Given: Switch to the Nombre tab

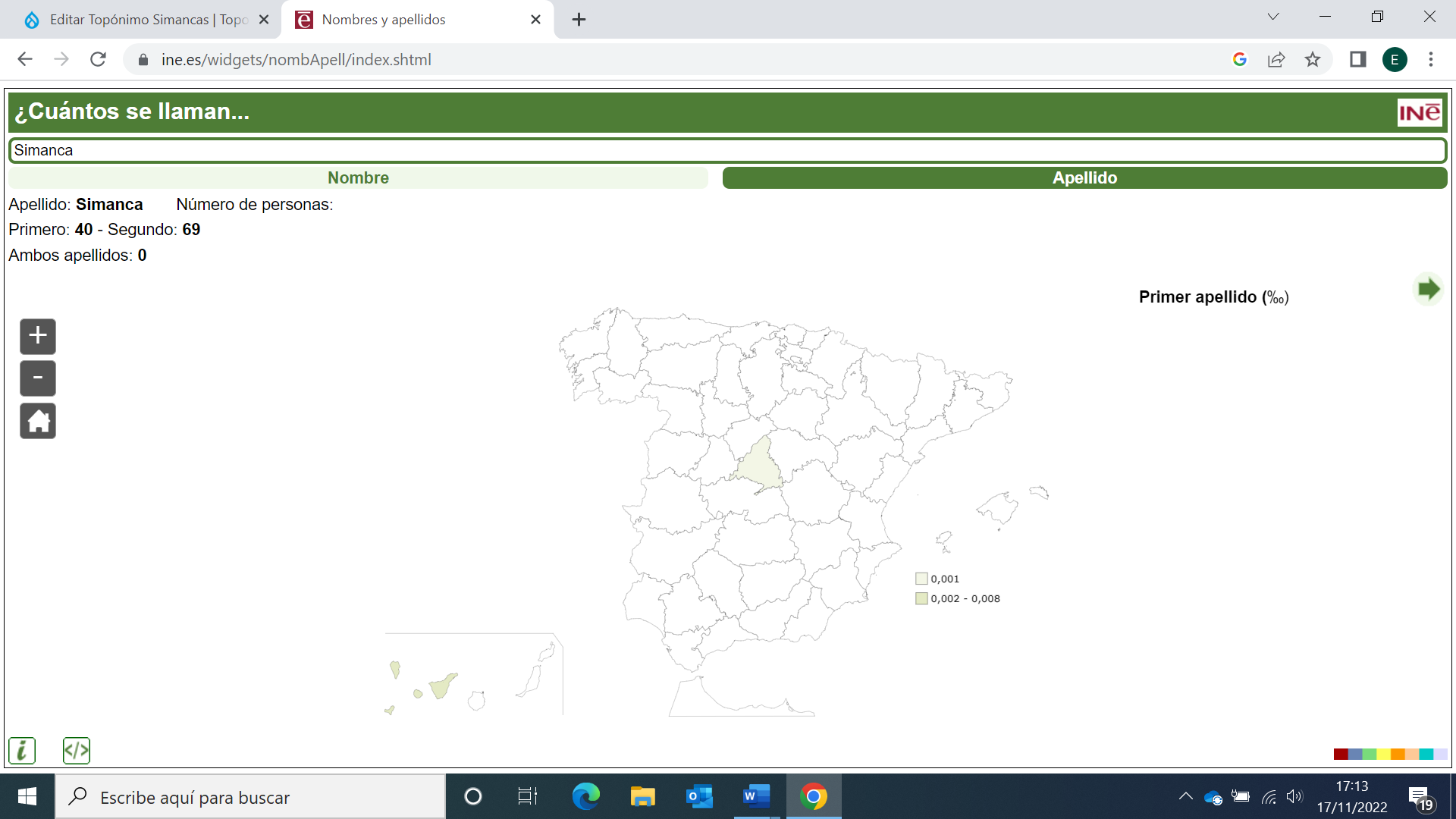Looking at the screenshot, I should tap(358, 177).
